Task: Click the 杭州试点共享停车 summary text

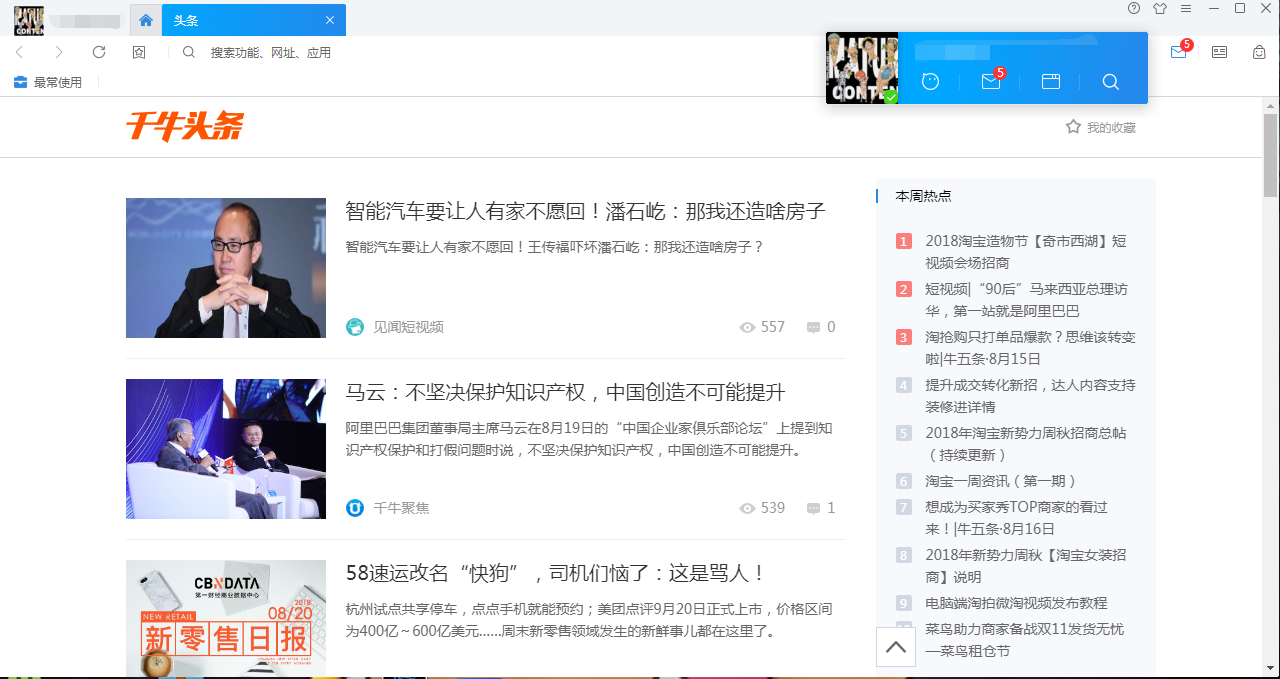Action: [589, 620]
